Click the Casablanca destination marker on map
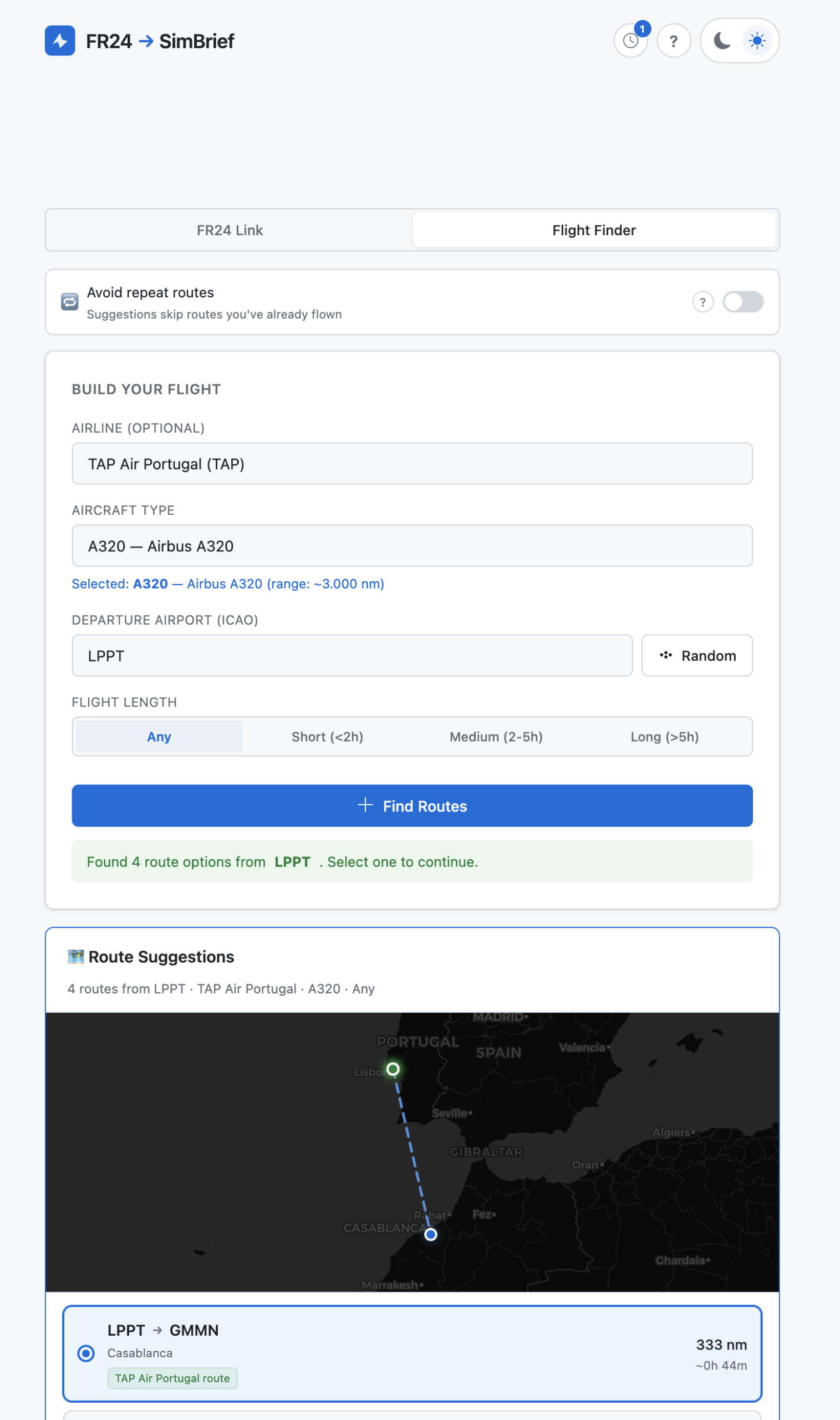 431,1234
